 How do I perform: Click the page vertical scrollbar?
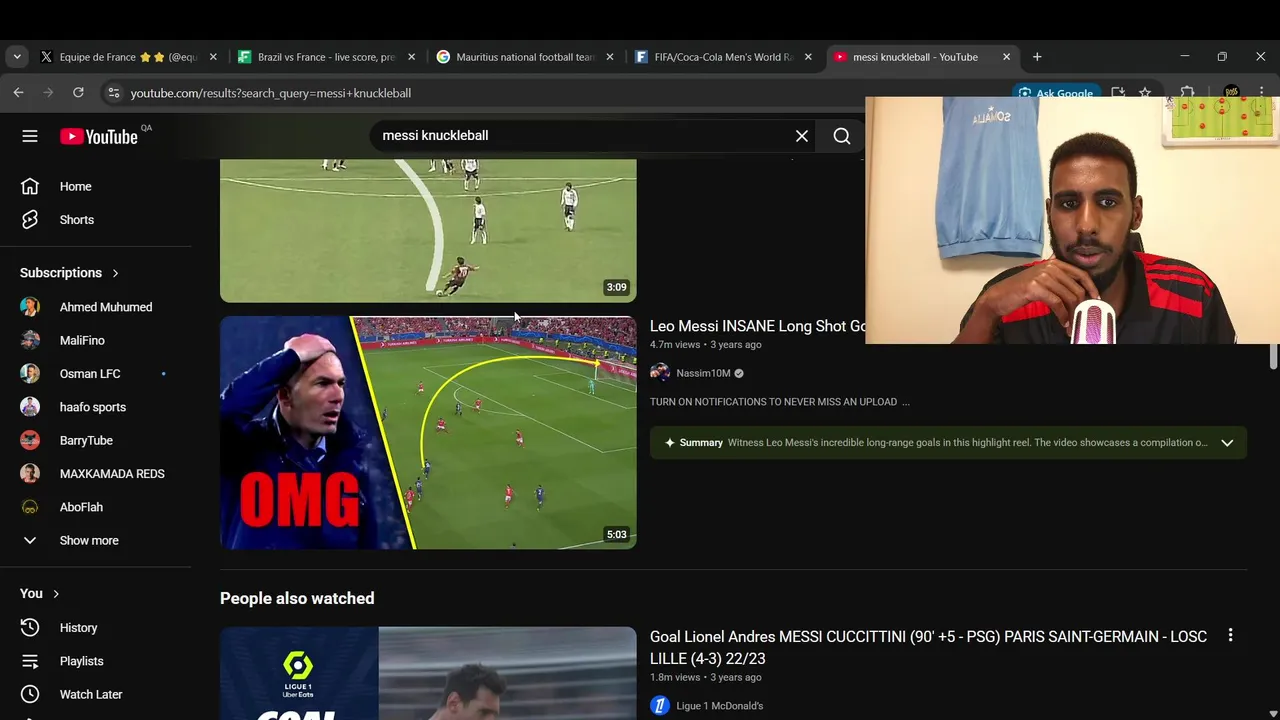(x=1273, y=358)
